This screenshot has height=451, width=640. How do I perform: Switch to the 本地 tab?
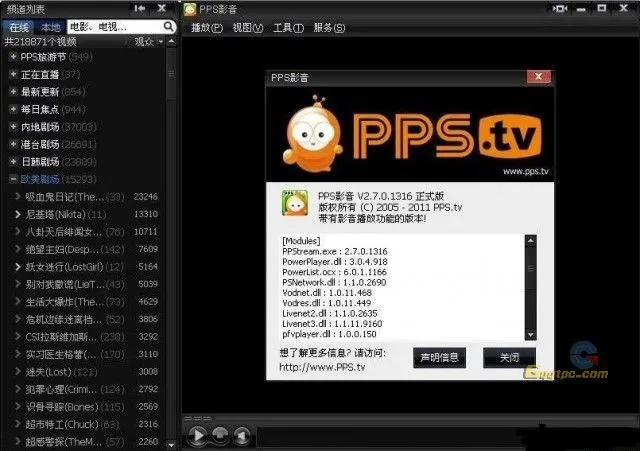pos(51,27)
